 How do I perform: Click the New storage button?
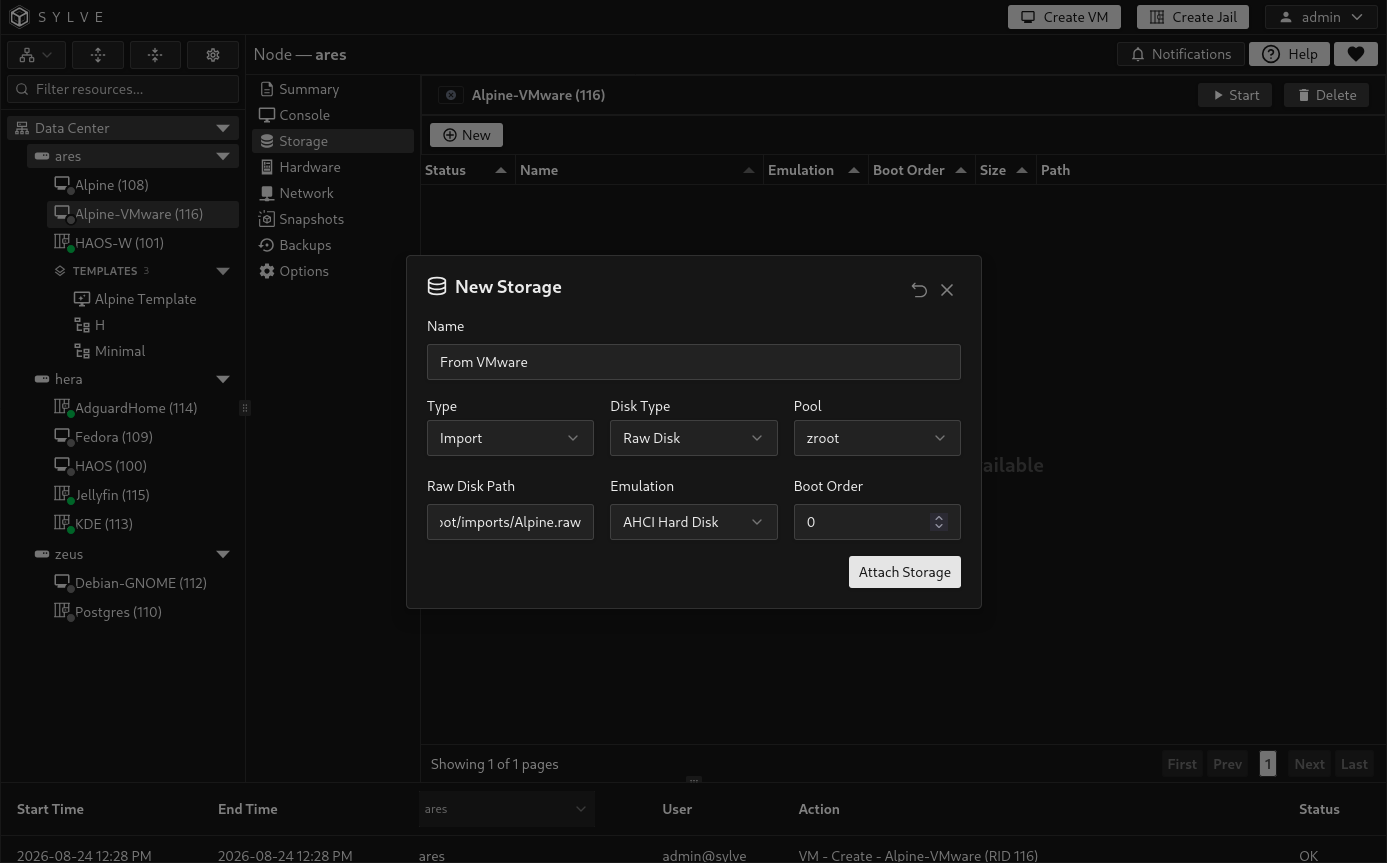(x=466, y=135)
